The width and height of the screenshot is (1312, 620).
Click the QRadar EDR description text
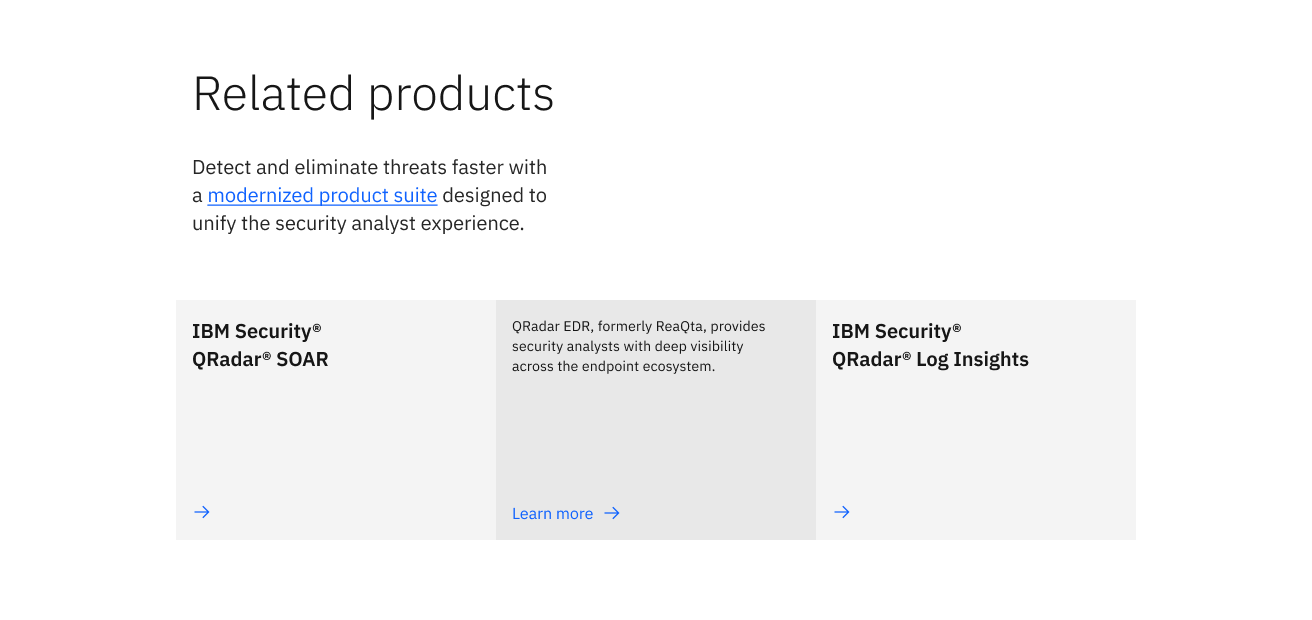tap(639, 346)
